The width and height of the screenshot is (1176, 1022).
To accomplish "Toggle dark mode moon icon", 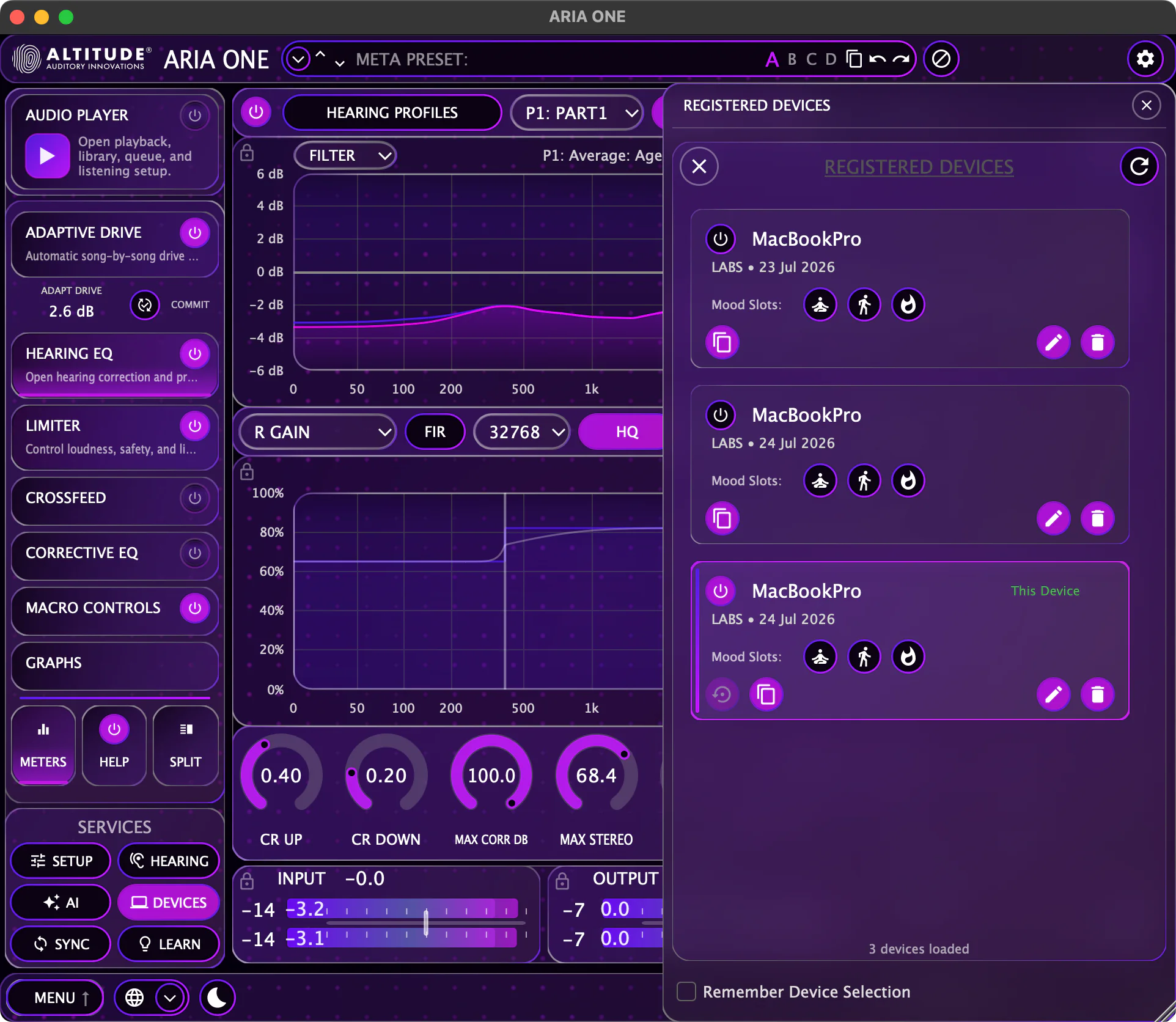I will coord(217,998).
